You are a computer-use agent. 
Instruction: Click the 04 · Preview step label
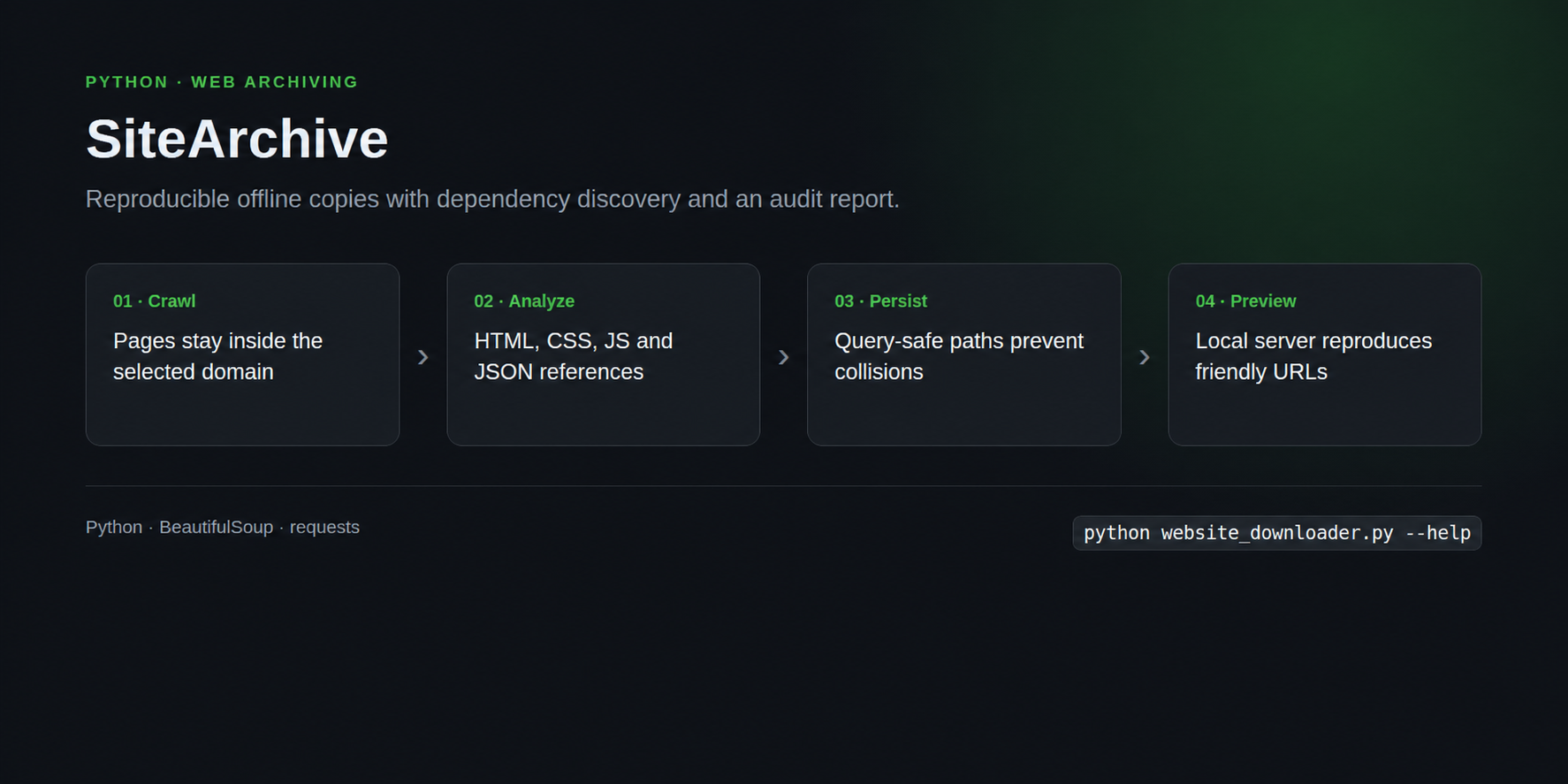pos(1246,301)
